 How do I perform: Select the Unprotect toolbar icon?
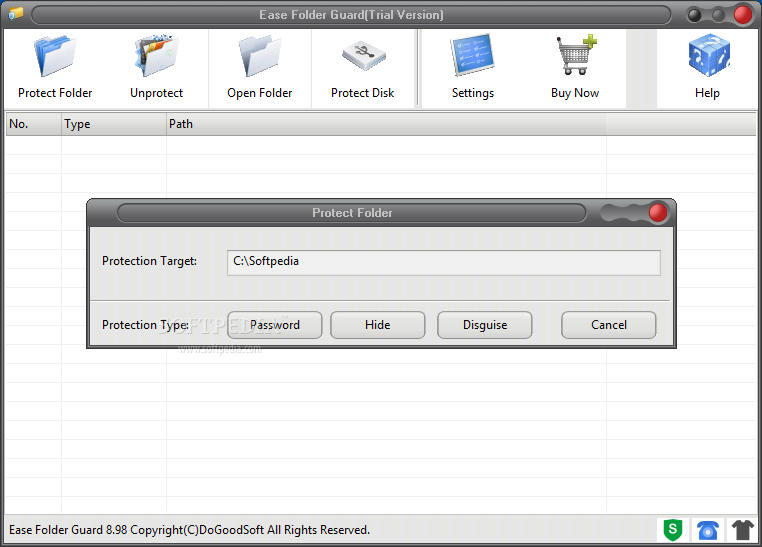[x=156, y=56]
